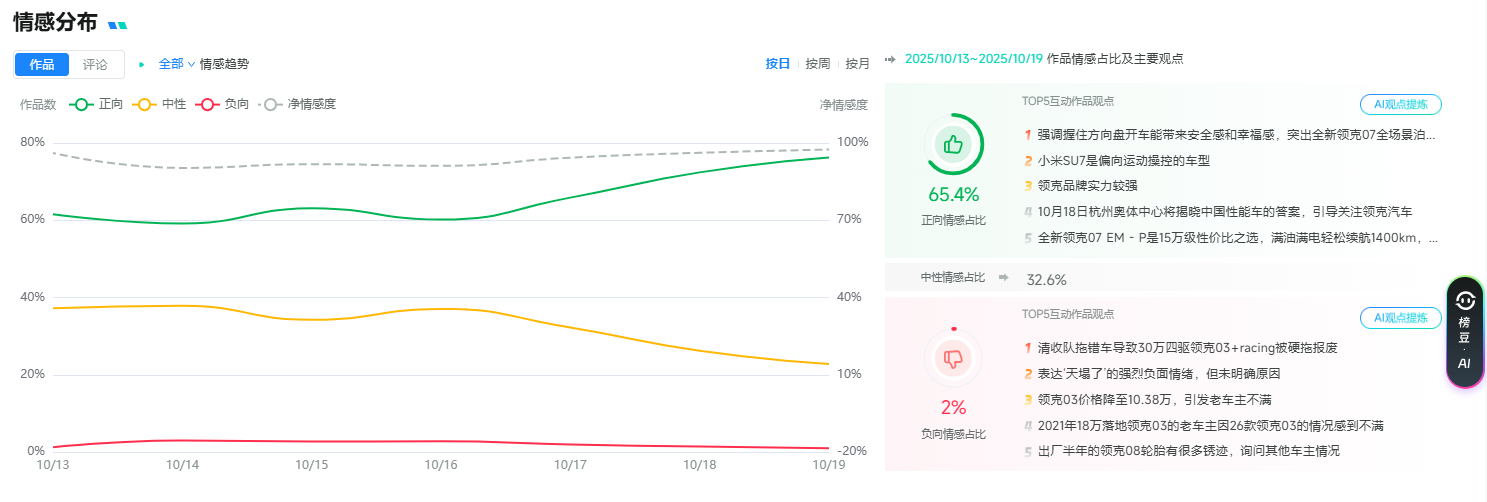
Task: Click the small teal triangle before 全部
Action: pos(142,64)
